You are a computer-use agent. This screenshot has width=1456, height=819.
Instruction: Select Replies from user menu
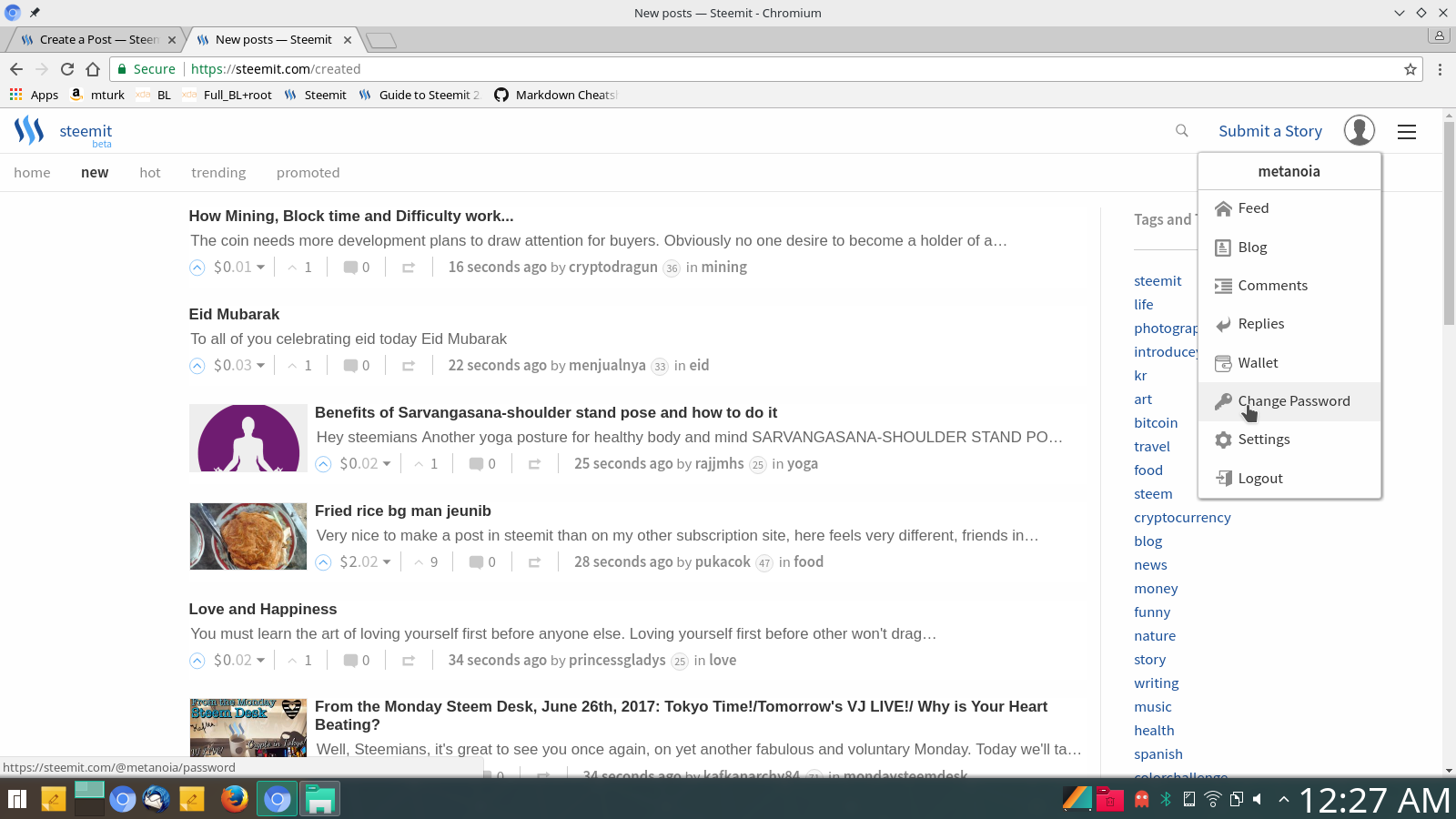1289,324
